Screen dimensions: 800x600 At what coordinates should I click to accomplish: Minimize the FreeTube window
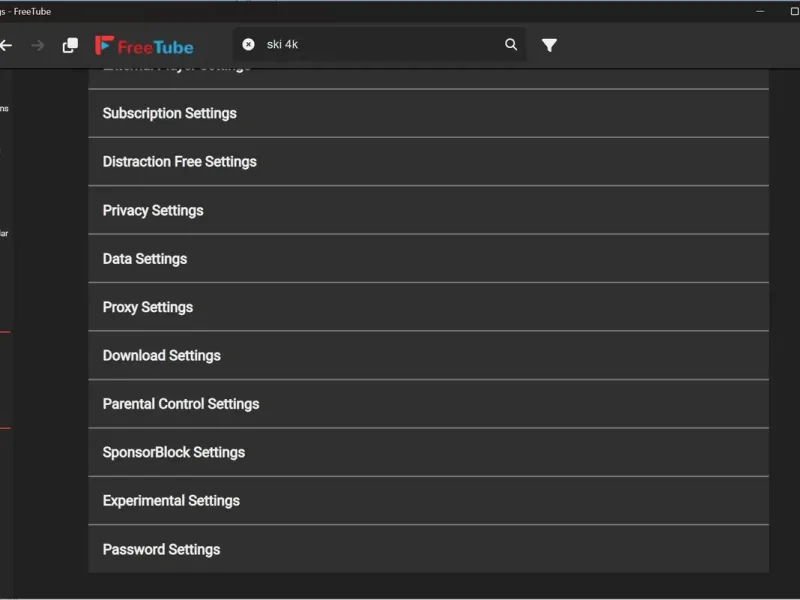pyautogui.click(x=757, y=11)
